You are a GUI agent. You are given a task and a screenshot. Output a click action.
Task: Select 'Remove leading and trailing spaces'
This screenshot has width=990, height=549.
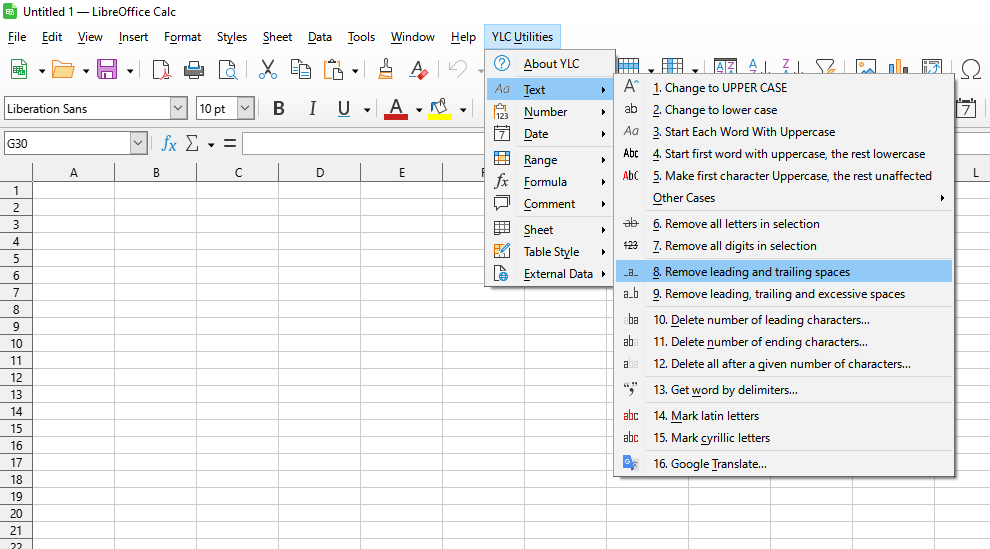tap(757, 272)
